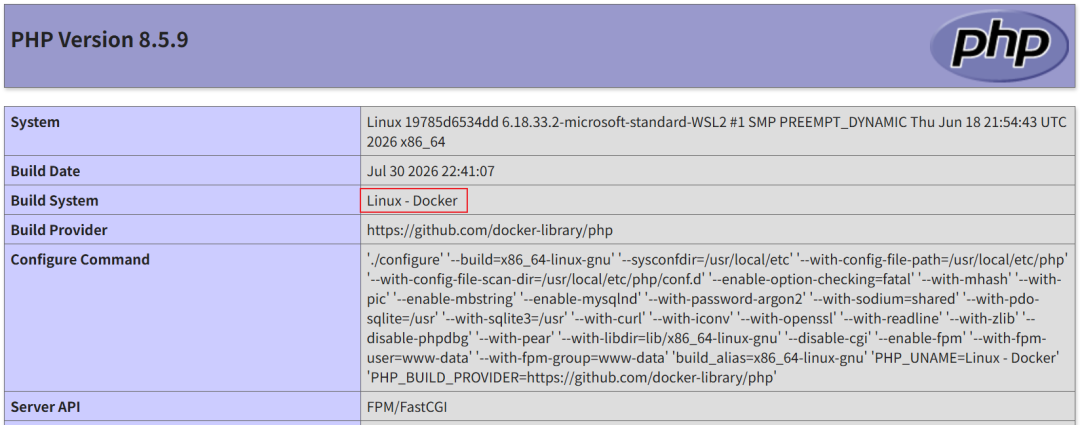The image size is (1080, 425).
Task: Click the PHP_BUILD_PROVIDER configure line
Action: pos(572,377)
